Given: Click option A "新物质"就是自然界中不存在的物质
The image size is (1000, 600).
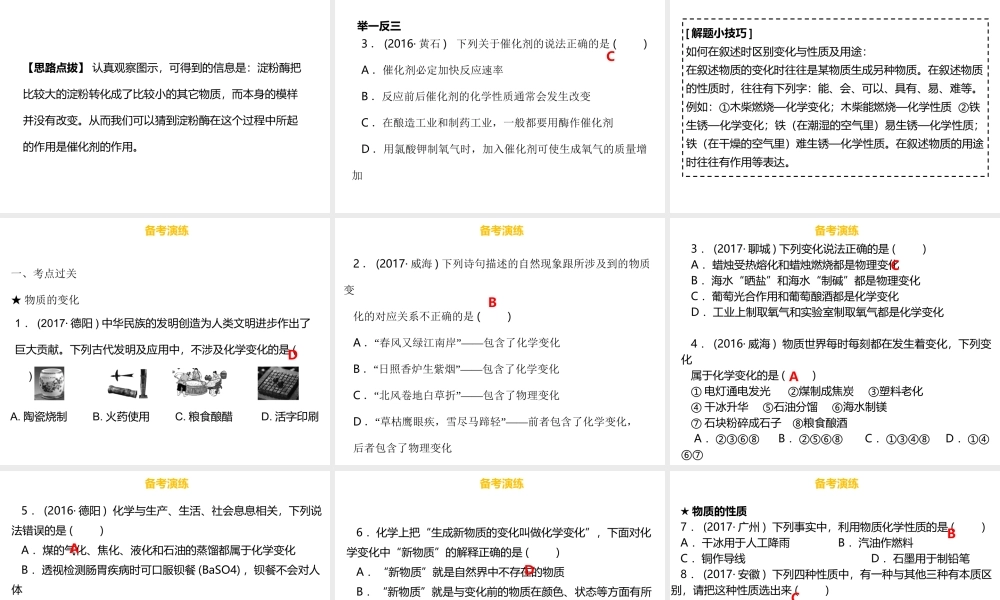Looking at the screenshot, I should 460,572.
